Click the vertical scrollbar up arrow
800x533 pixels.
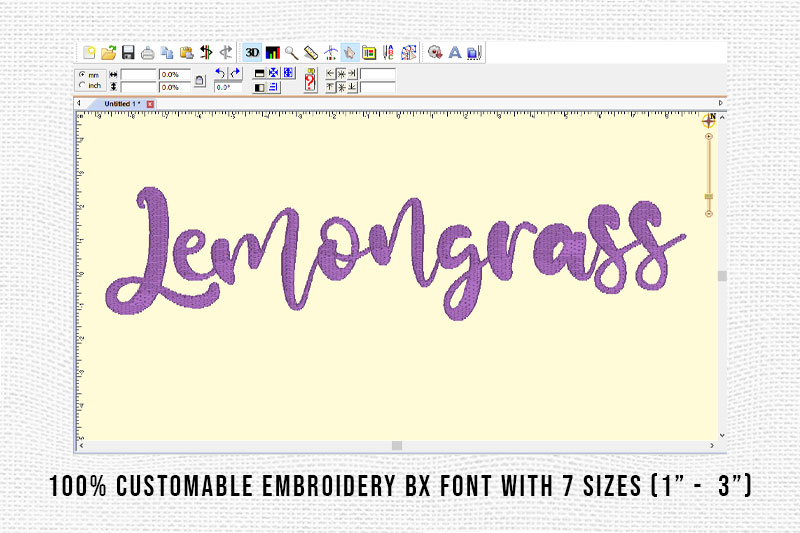tap(722, 117)
